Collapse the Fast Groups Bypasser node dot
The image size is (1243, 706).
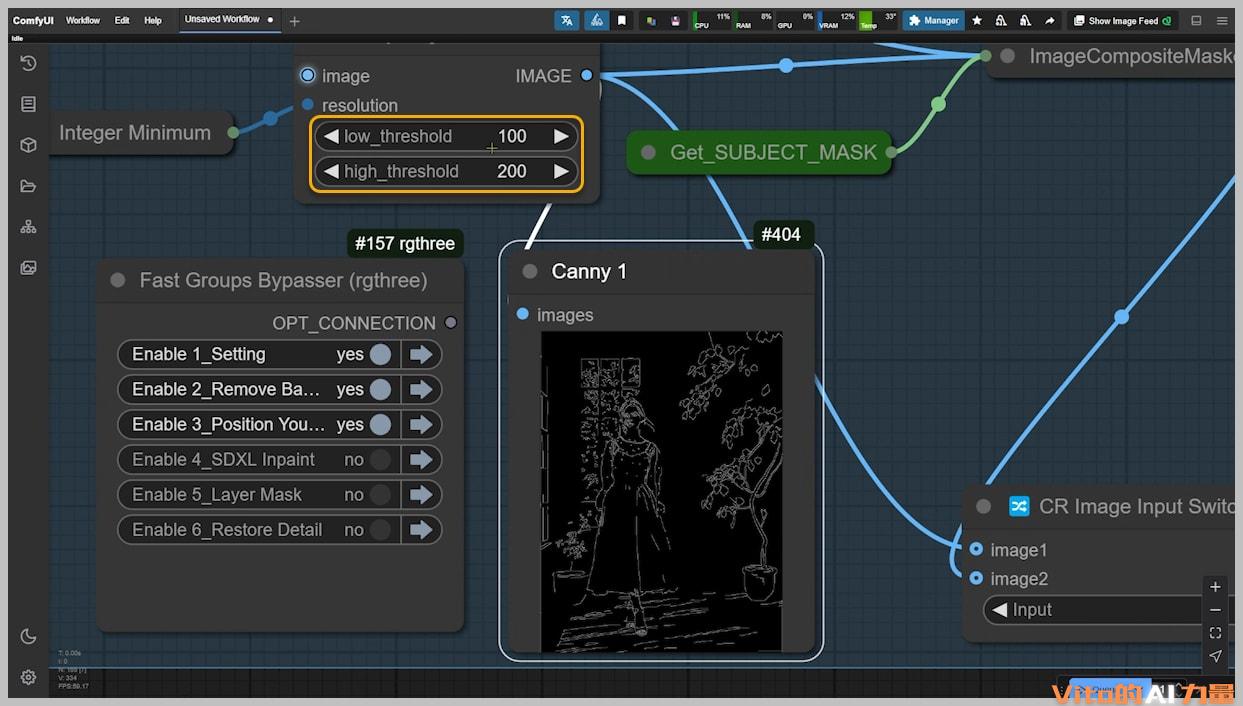[118, 280]
